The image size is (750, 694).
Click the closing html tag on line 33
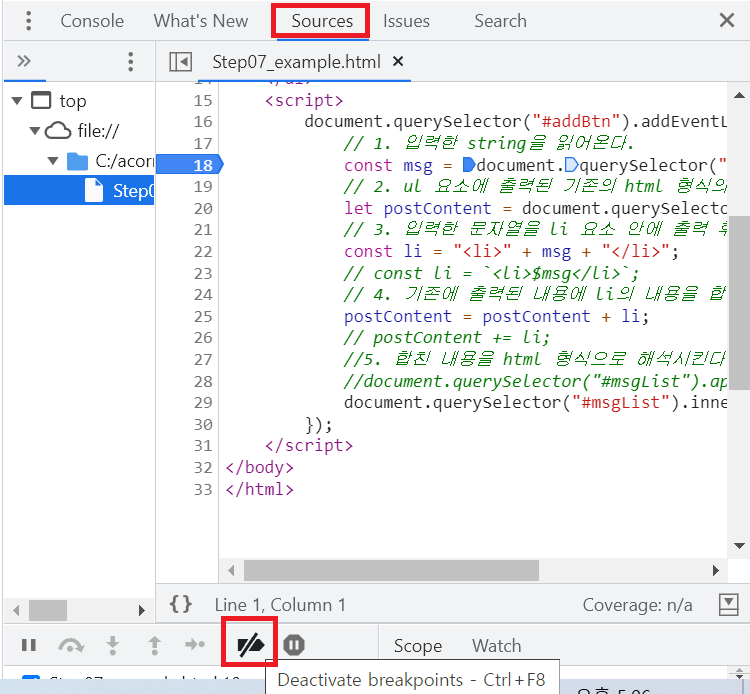260,489
